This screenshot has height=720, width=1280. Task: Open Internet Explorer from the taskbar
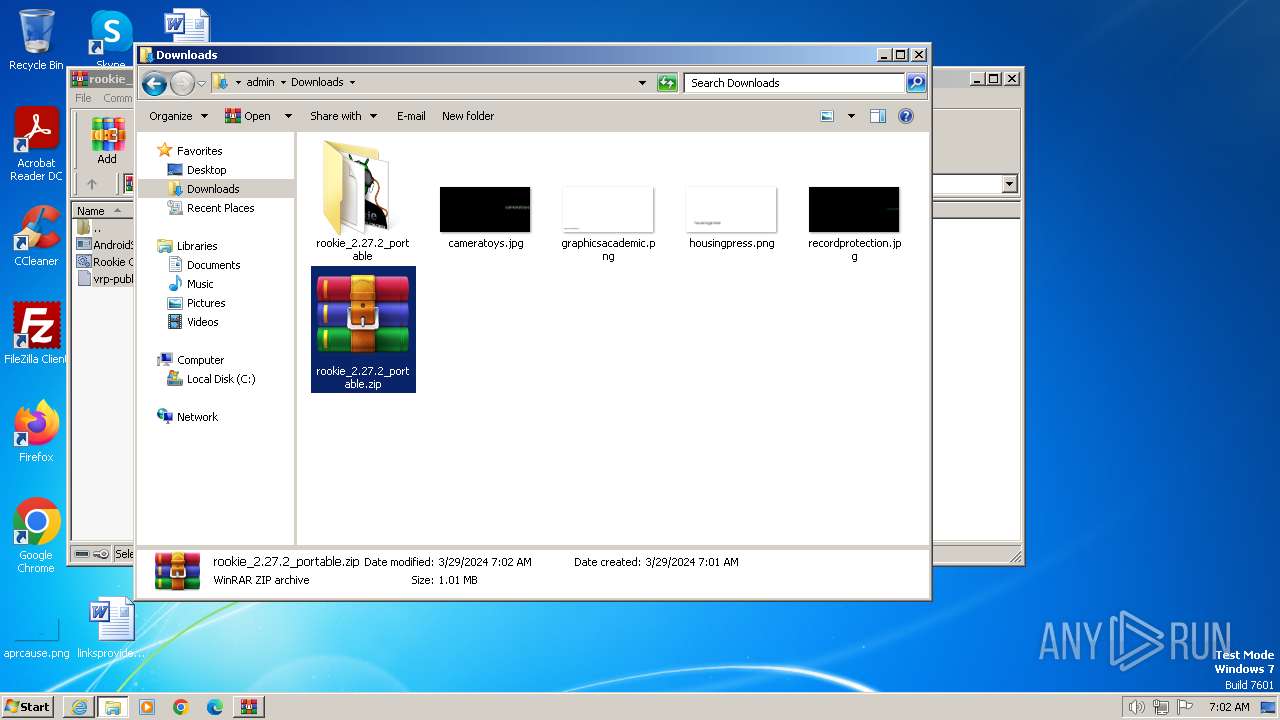pyautogui.click(x=79, y=707)
